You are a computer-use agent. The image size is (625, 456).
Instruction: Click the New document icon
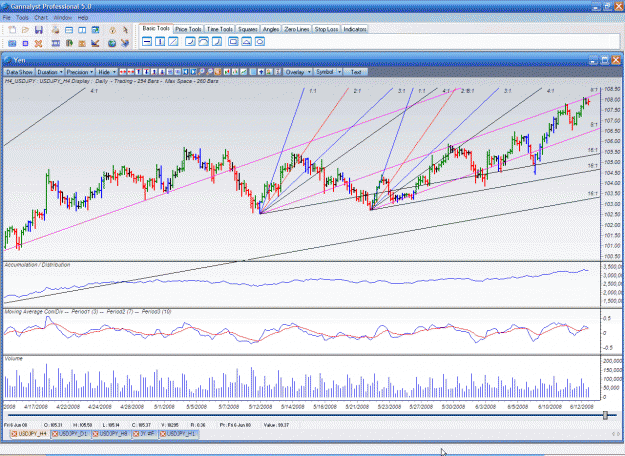[x=12, y=30]
